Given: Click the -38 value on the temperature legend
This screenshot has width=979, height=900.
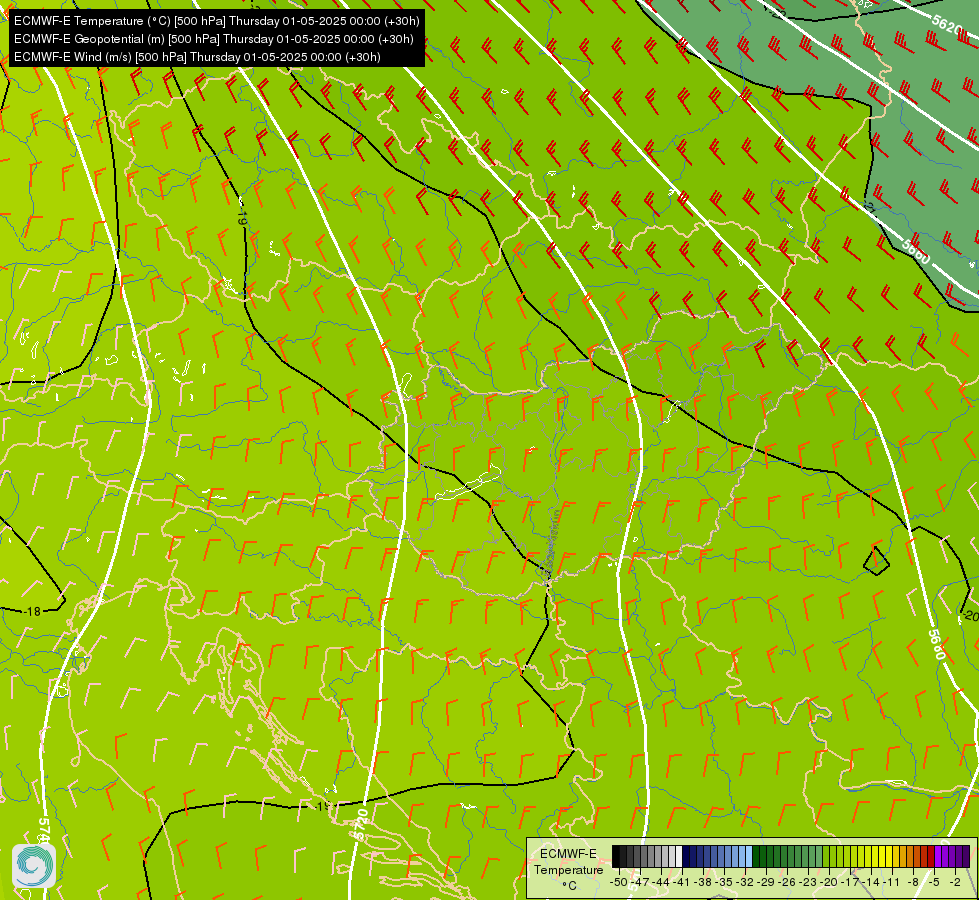Looking at the screenshot, I should 703,882.
